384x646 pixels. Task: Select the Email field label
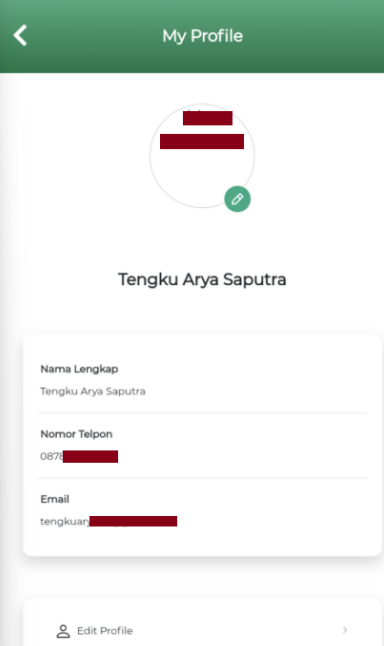pyautogui.click(x=55, y=499)
